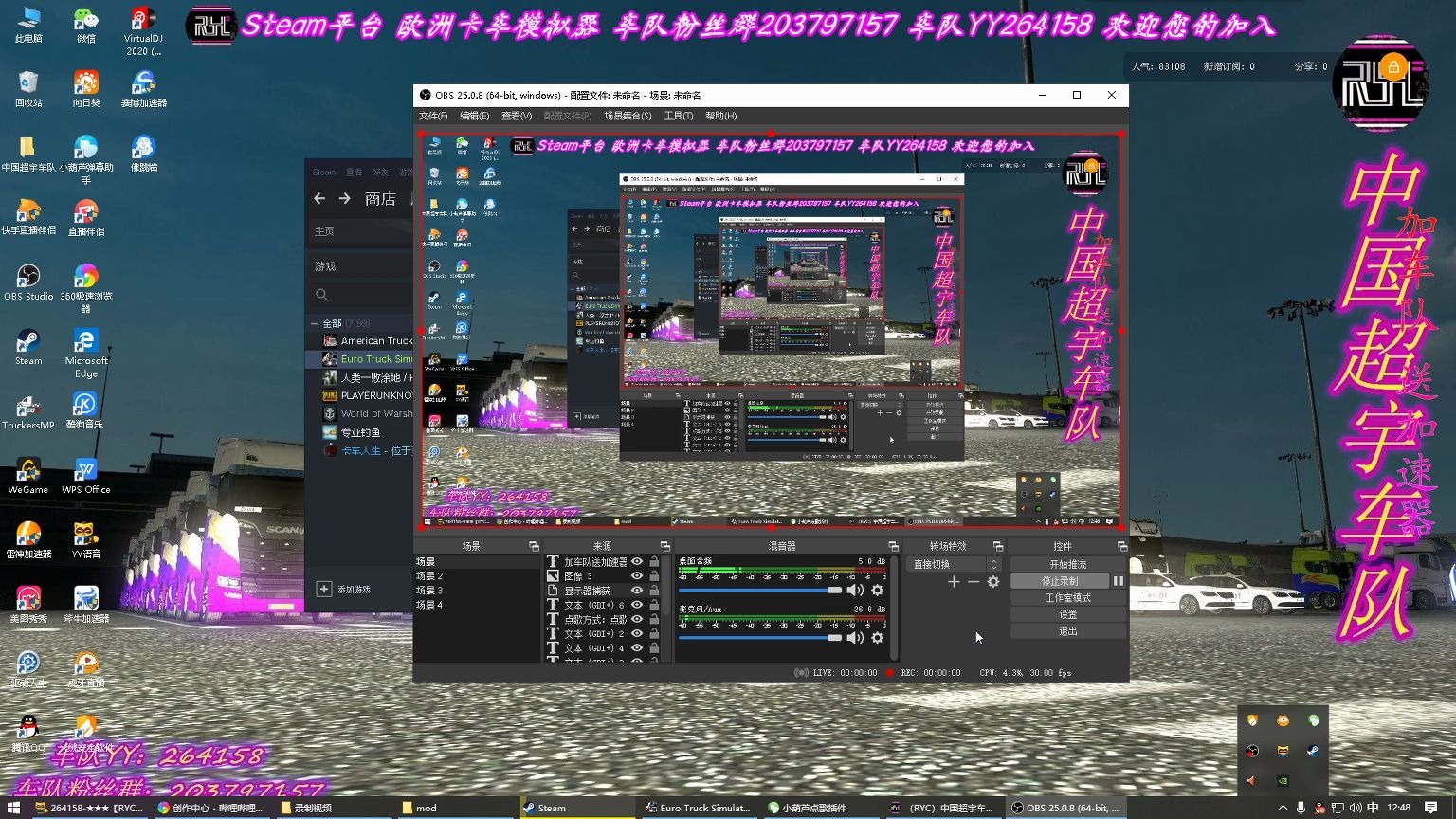Click TruckersMP desktop shortcut
The image size is (1456, 819).
point(27,411)
